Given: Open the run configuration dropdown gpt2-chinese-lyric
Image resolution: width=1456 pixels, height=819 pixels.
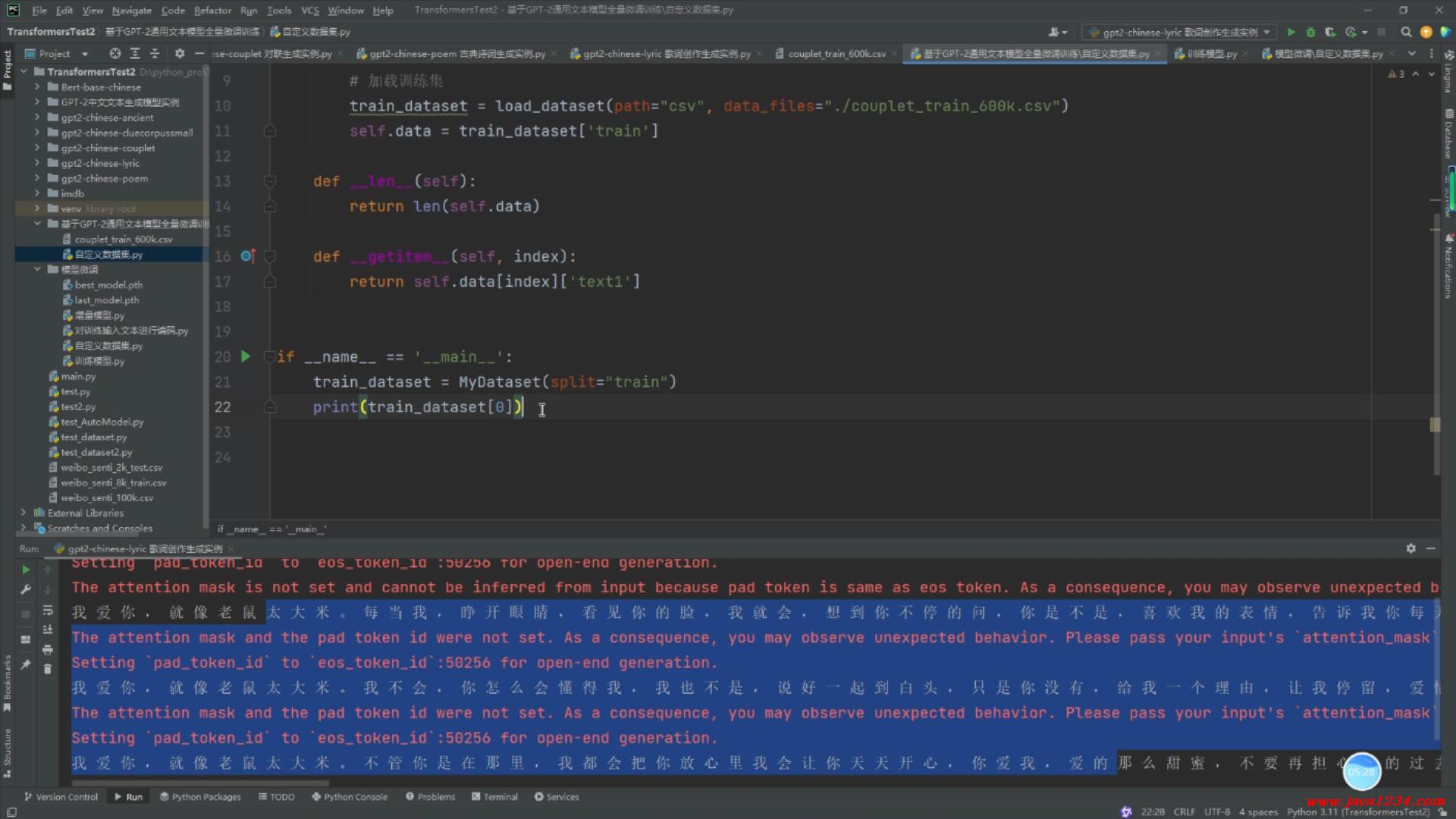Looking at the screenshot, I should [1179, 32].
